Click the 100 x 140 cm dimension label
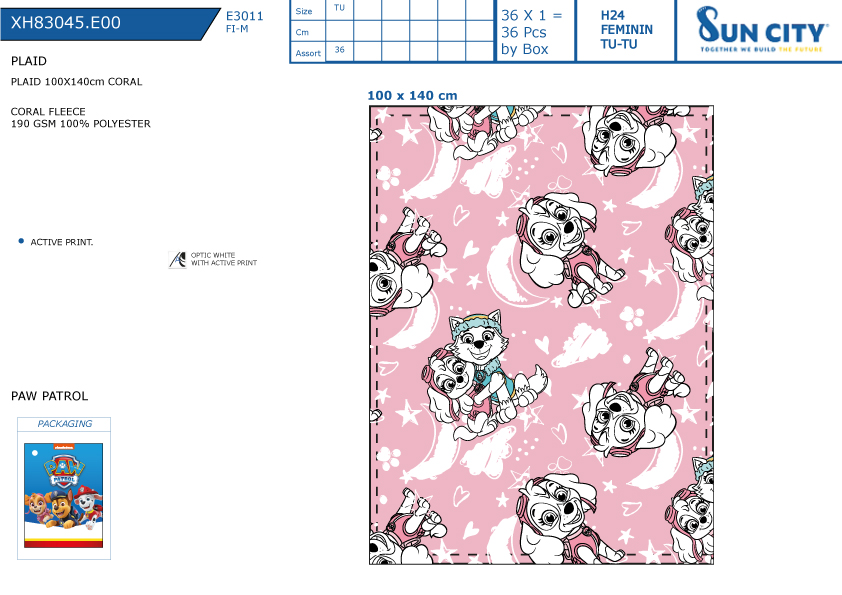Viewport: 842px width, 595px height. [x=412, y=96]
